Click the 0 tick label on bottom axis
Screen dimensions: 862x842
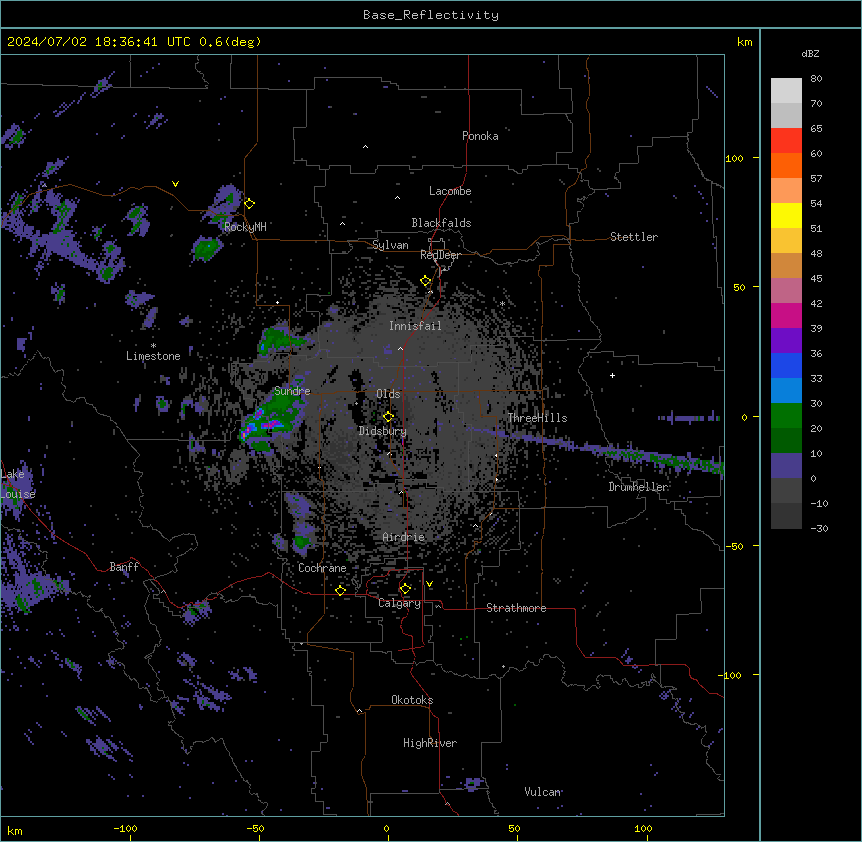point(386,828)
